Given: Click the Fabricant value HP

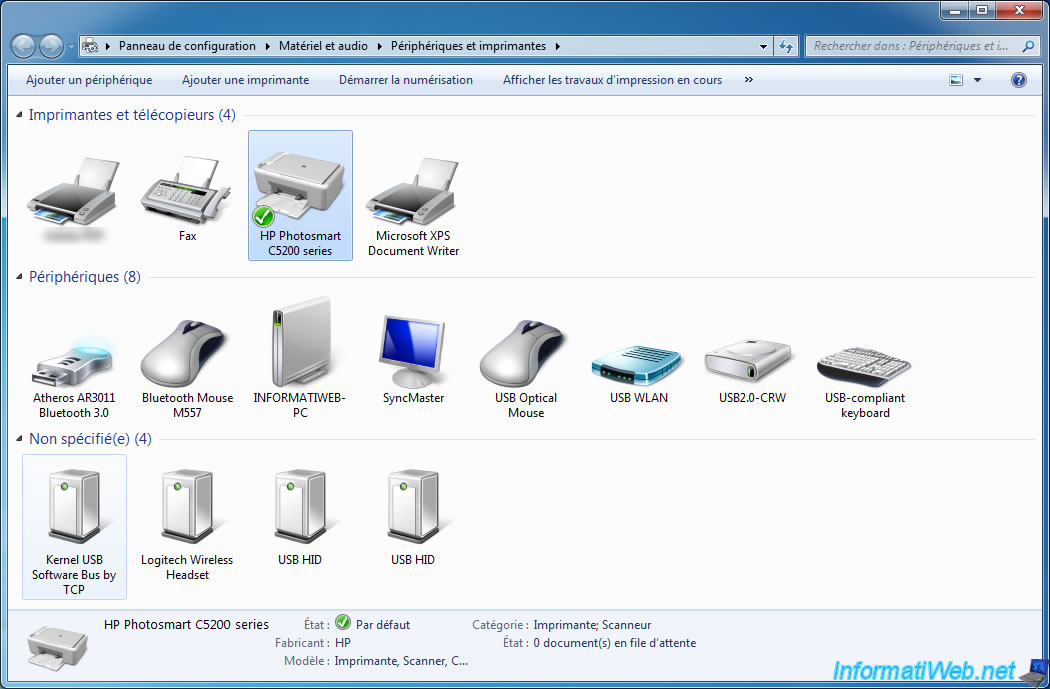Looking at the screenshot, I should (x=342, y=643).
